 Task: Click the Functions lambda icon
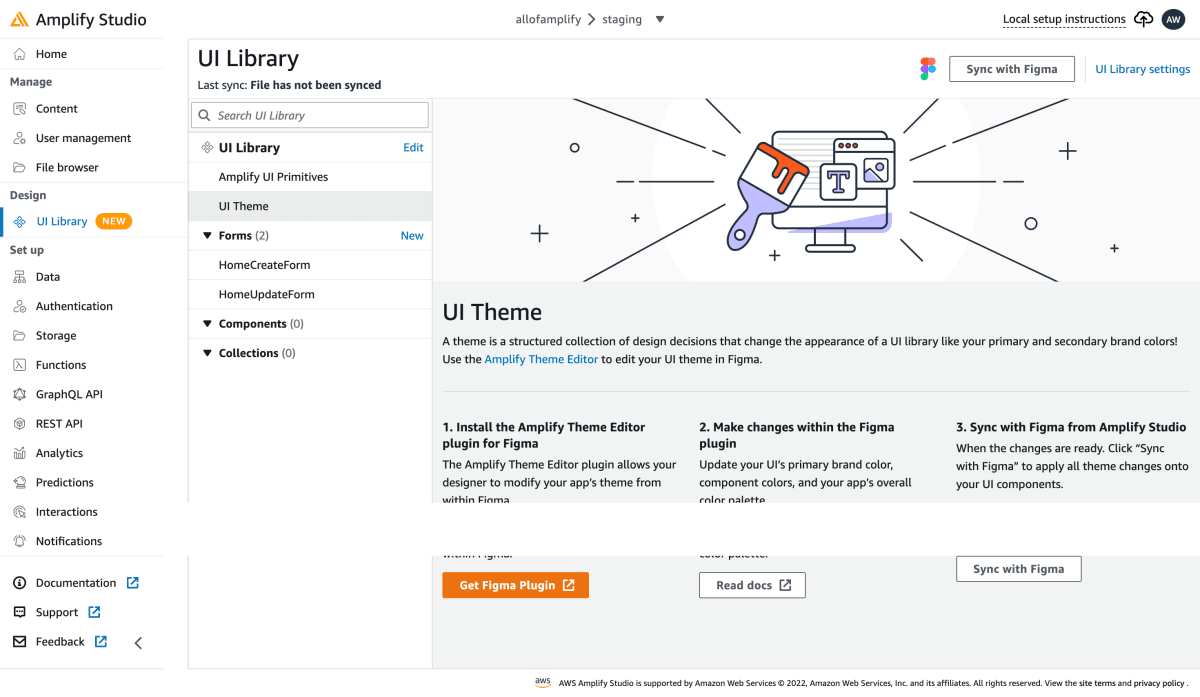click(20, 365)
